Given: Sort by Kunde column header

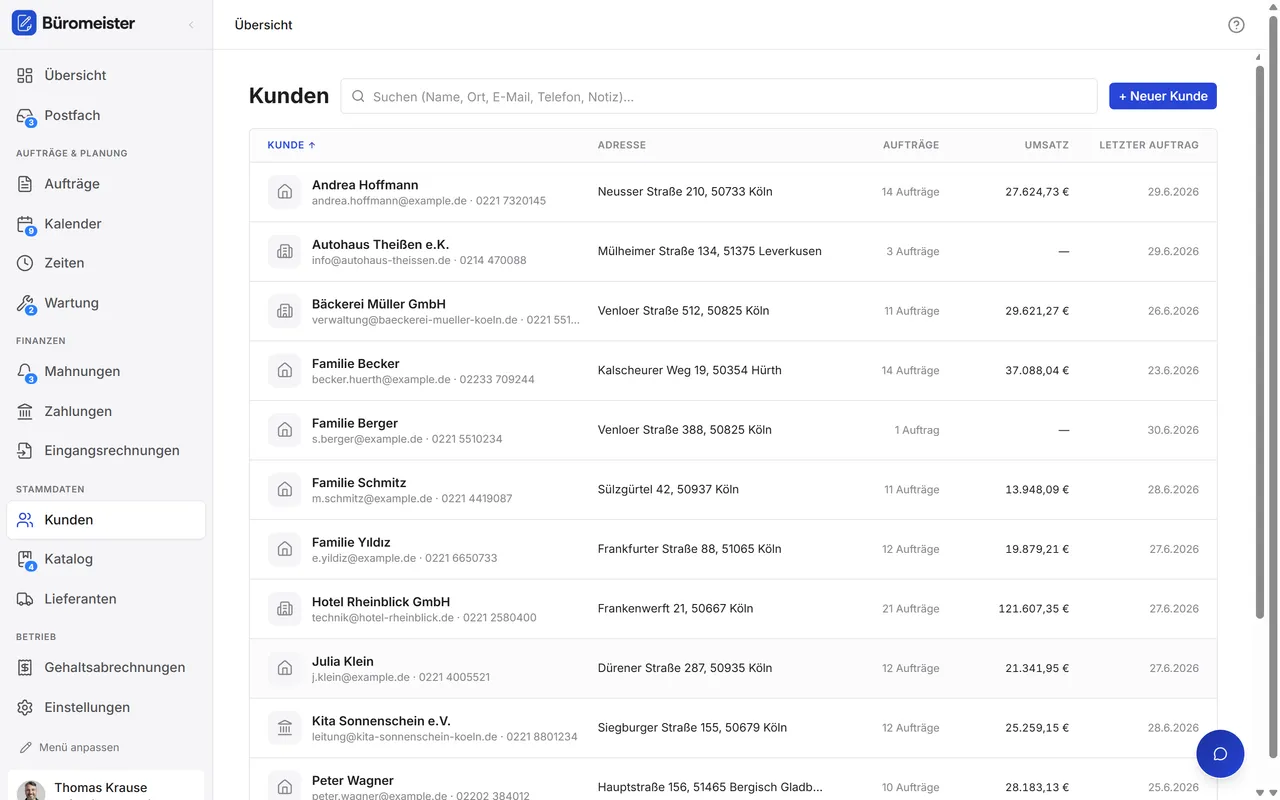Looking at the screenshot, I should 291,145.
